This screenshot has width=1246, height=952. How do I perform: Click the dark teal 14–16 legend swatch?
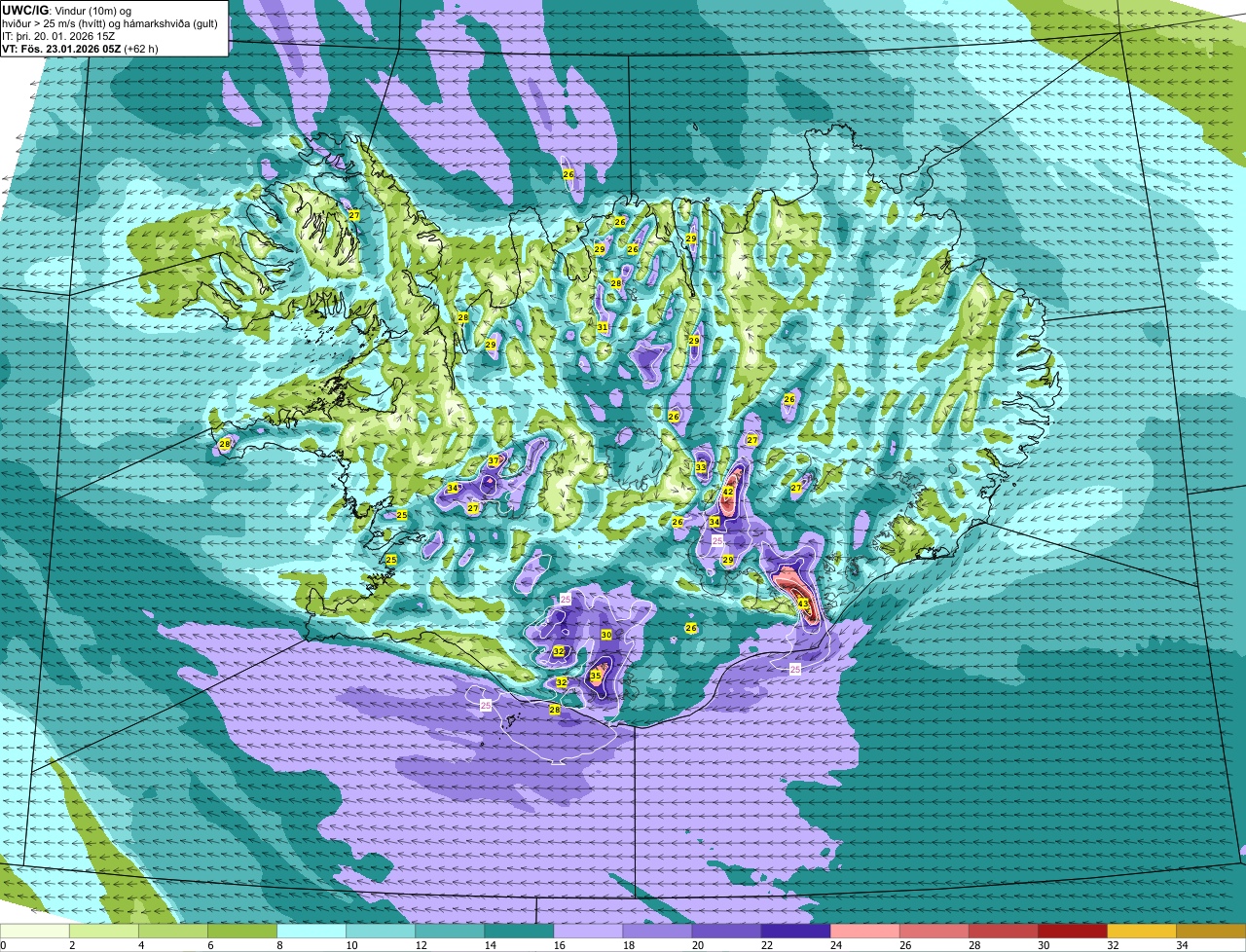coord(519,932)
